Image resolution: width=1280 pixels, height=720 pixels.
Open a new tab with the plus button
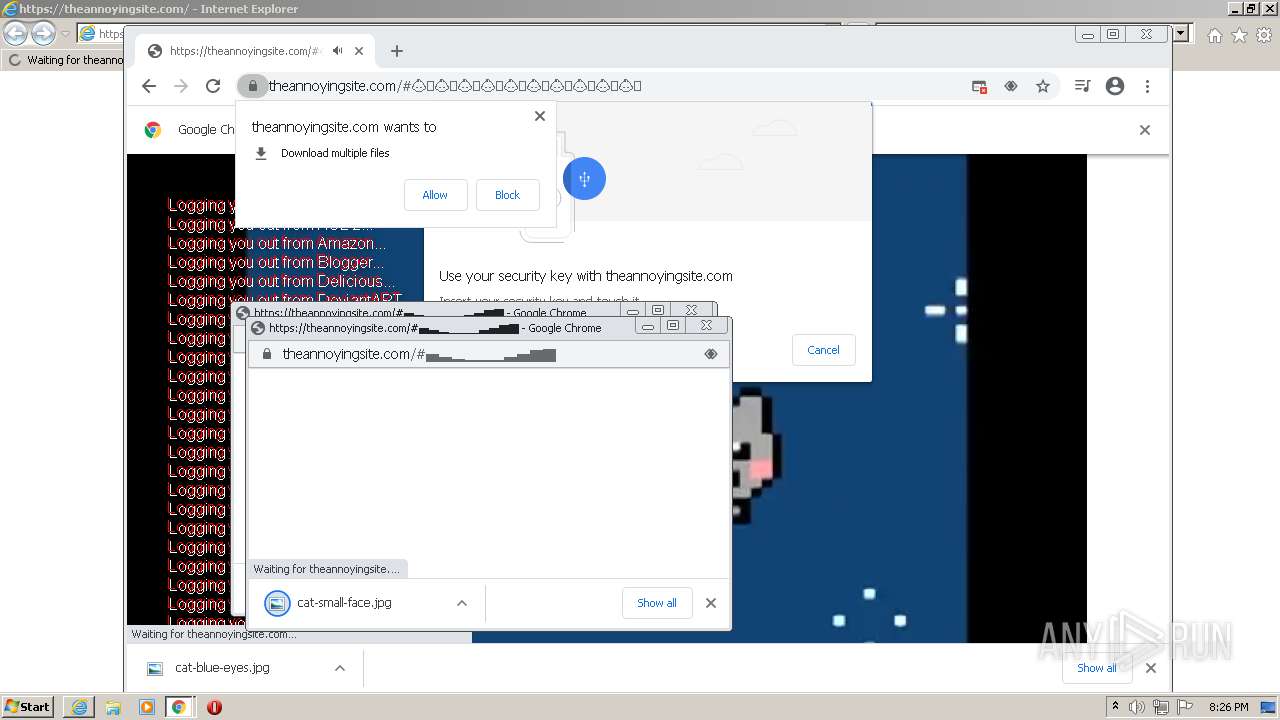pos(397,51)
